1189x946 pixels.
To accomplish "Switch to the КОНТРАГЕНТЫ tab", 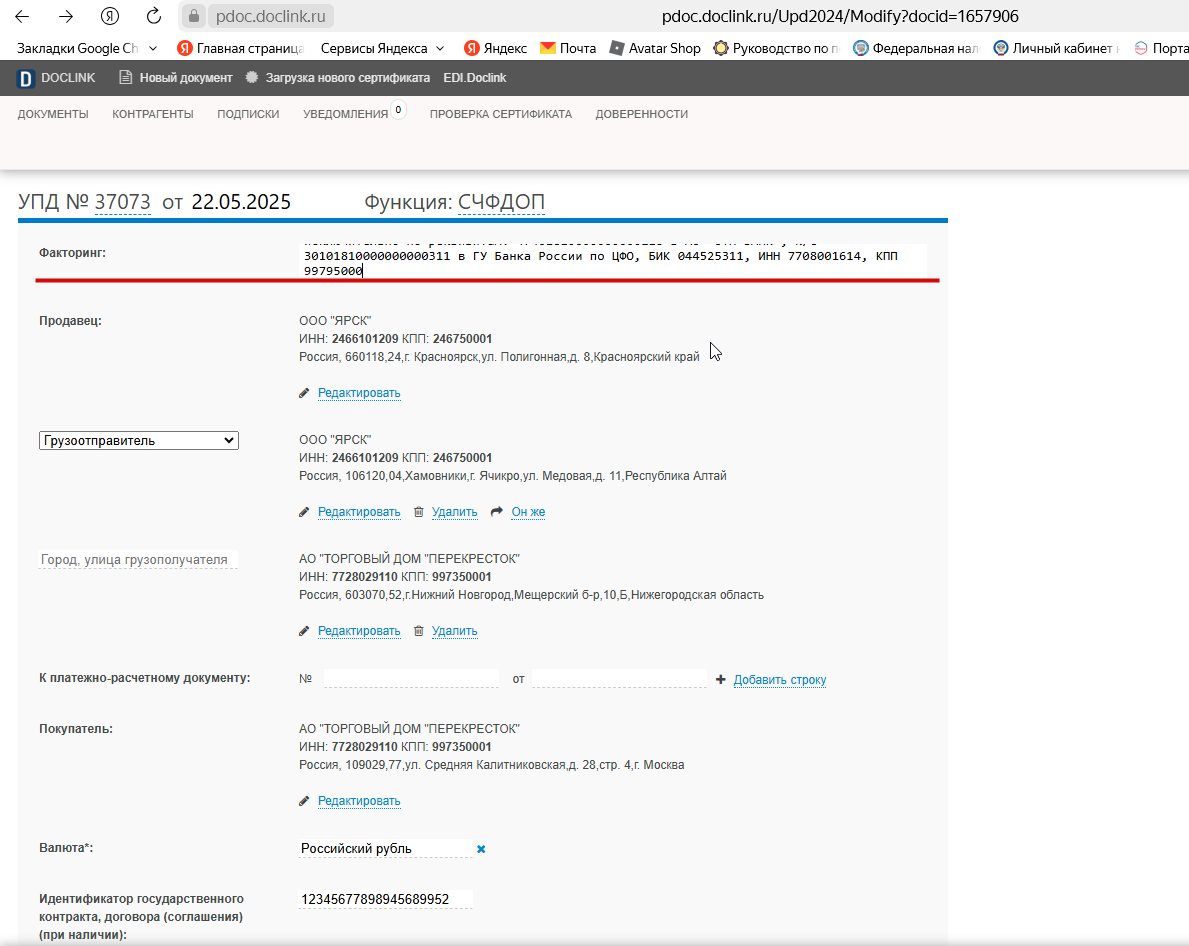I will coord(152,114).
